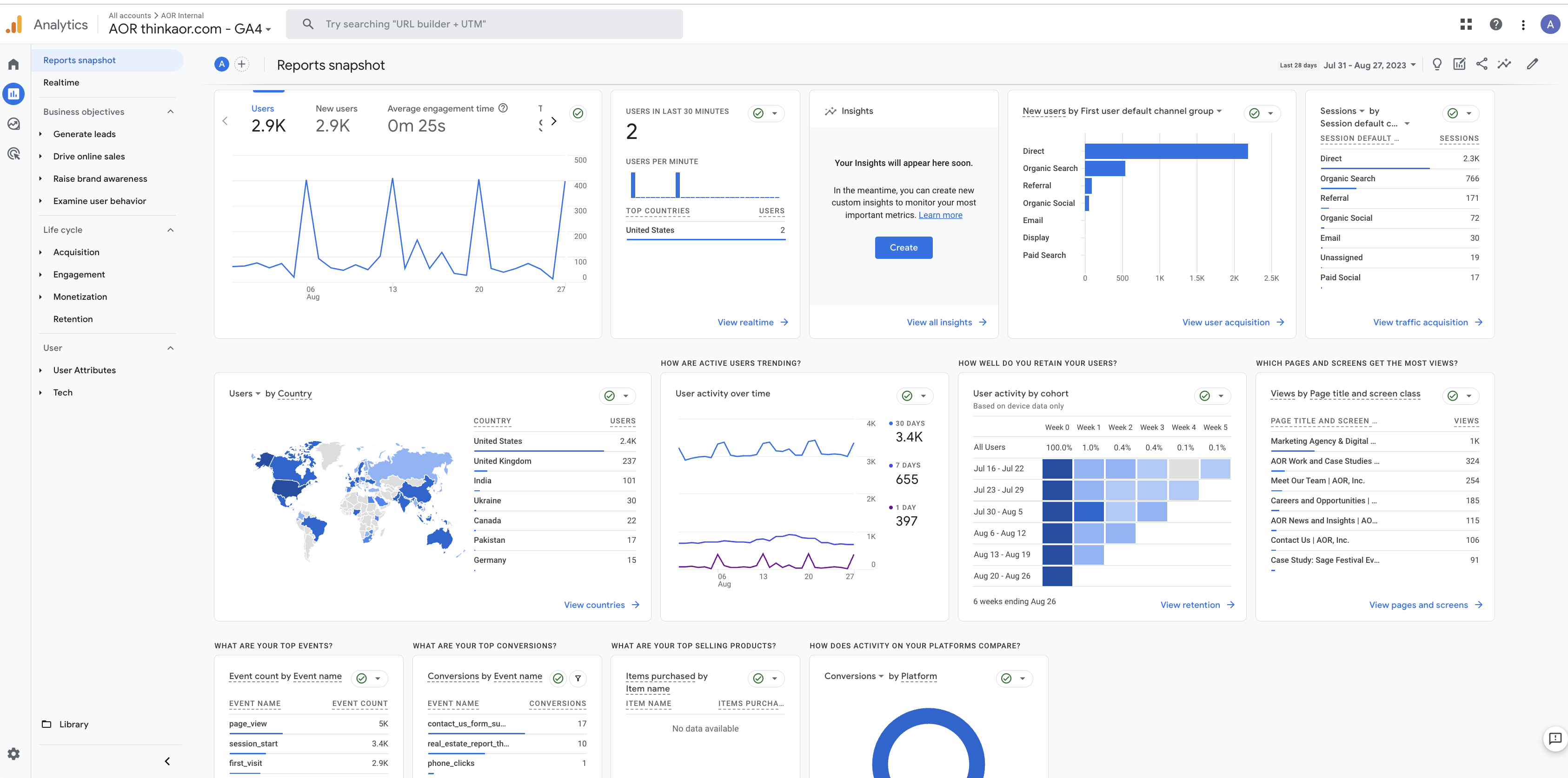The image size is (1568, 778).
Task: Follow the View retention link
Action: [1197, 605]
